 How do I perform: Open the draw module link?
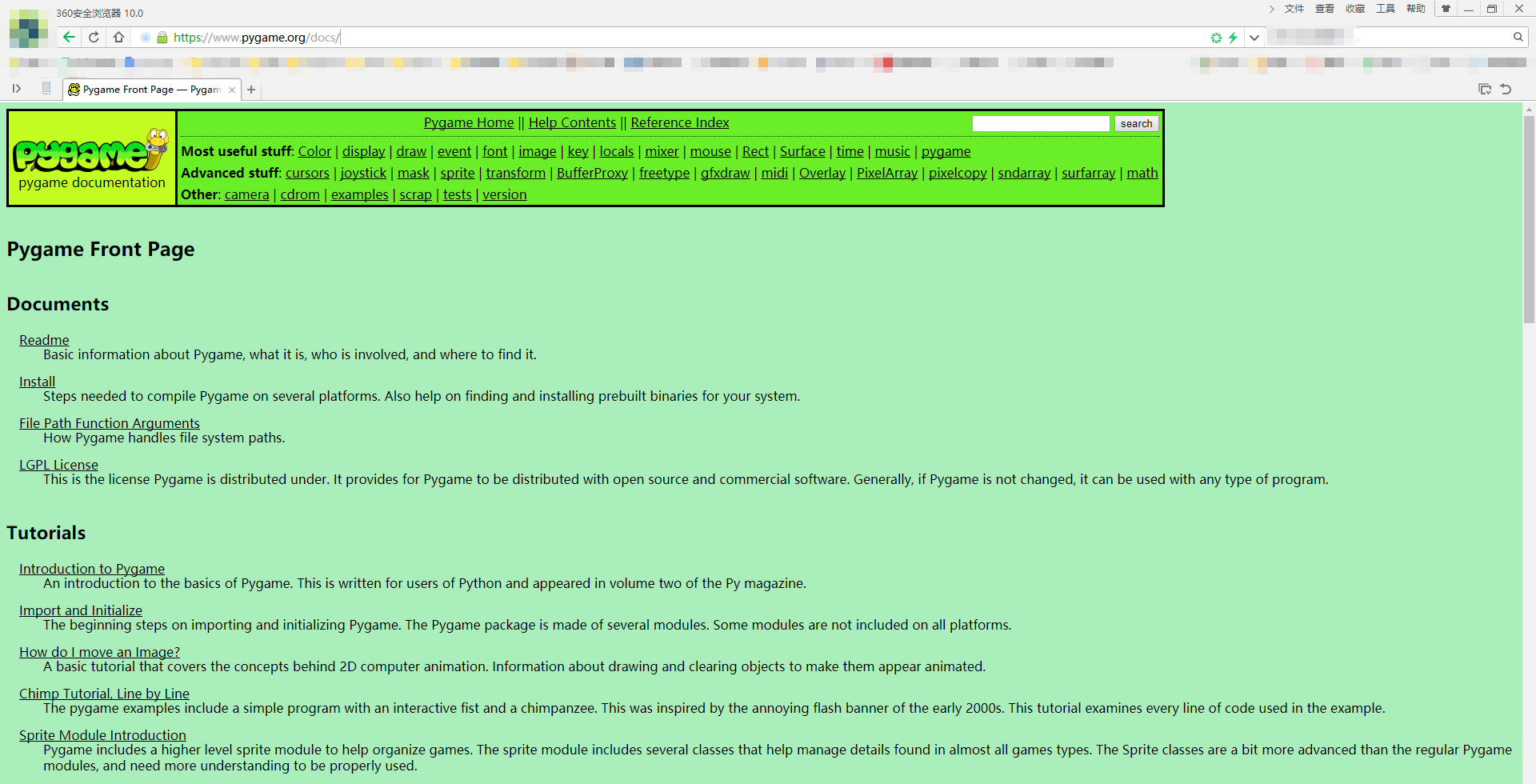click(x=411, y=151)
